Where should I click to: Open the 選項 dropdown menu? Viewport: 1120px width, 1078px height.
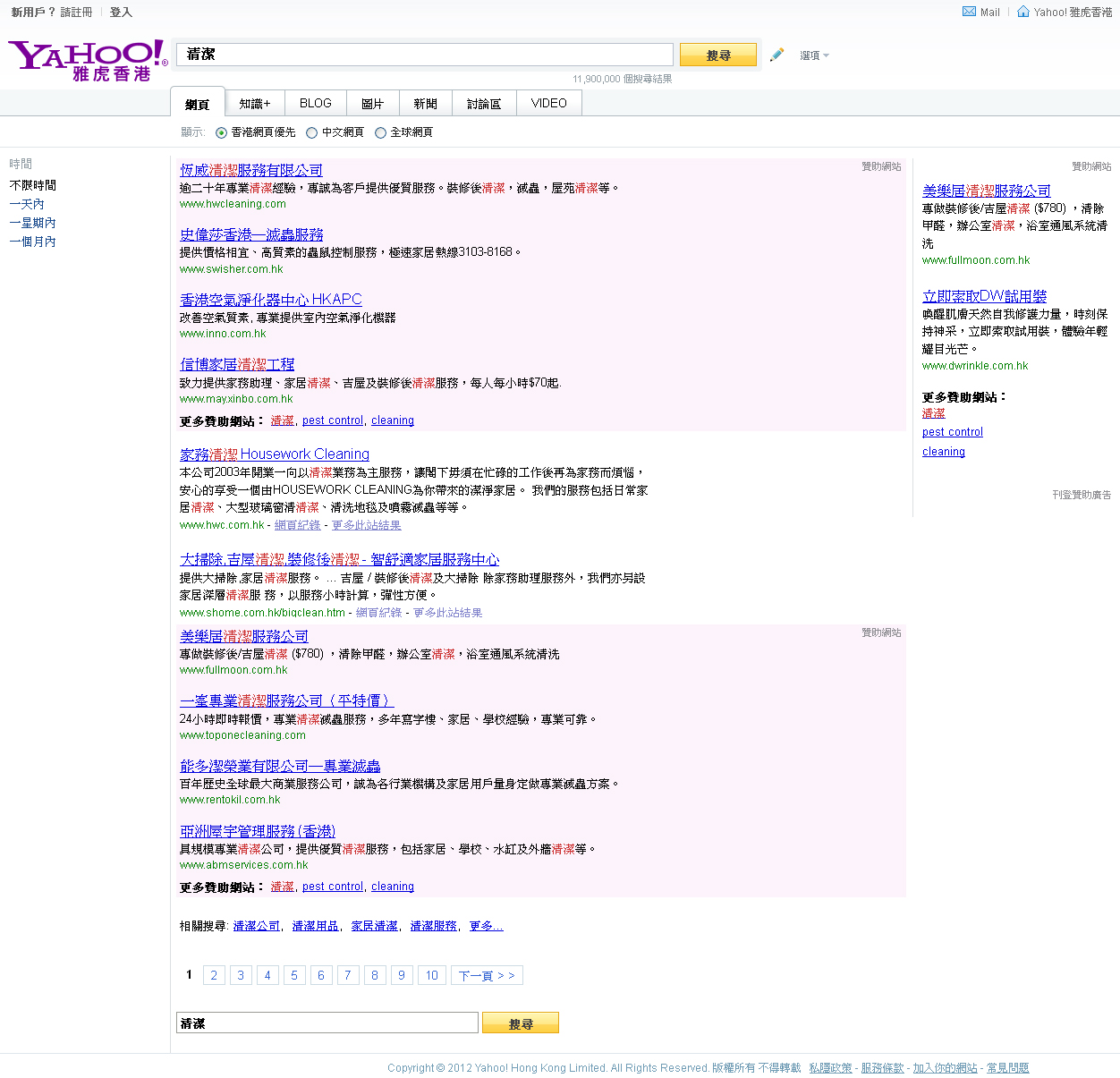[813, 55]
